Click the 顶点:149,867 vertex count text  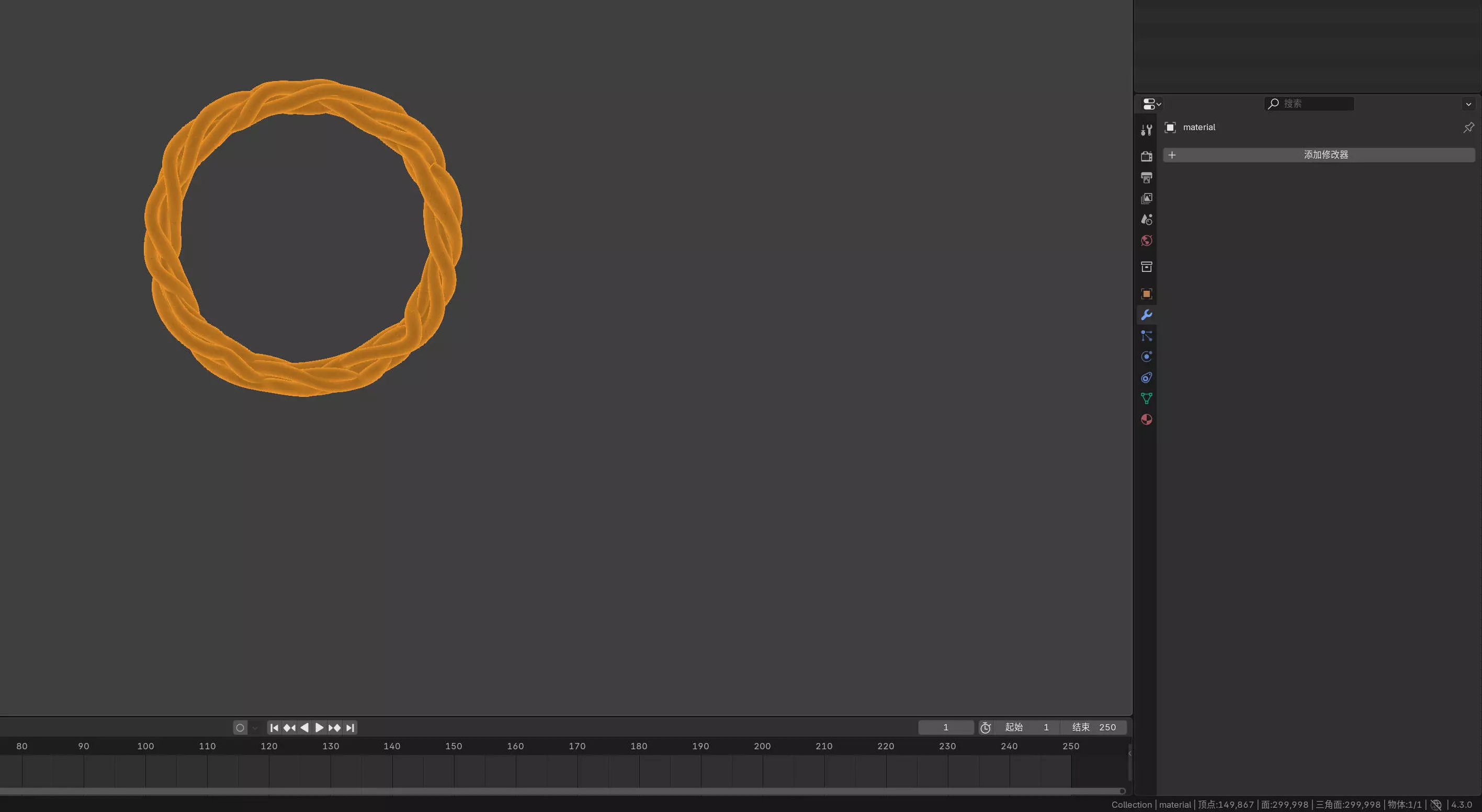(x=1226, y=805)
